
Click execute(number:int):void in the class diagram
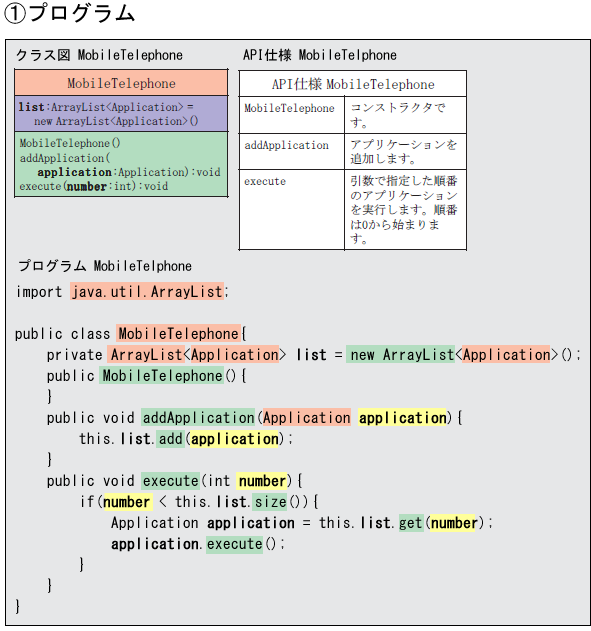[x=94, y=186]
